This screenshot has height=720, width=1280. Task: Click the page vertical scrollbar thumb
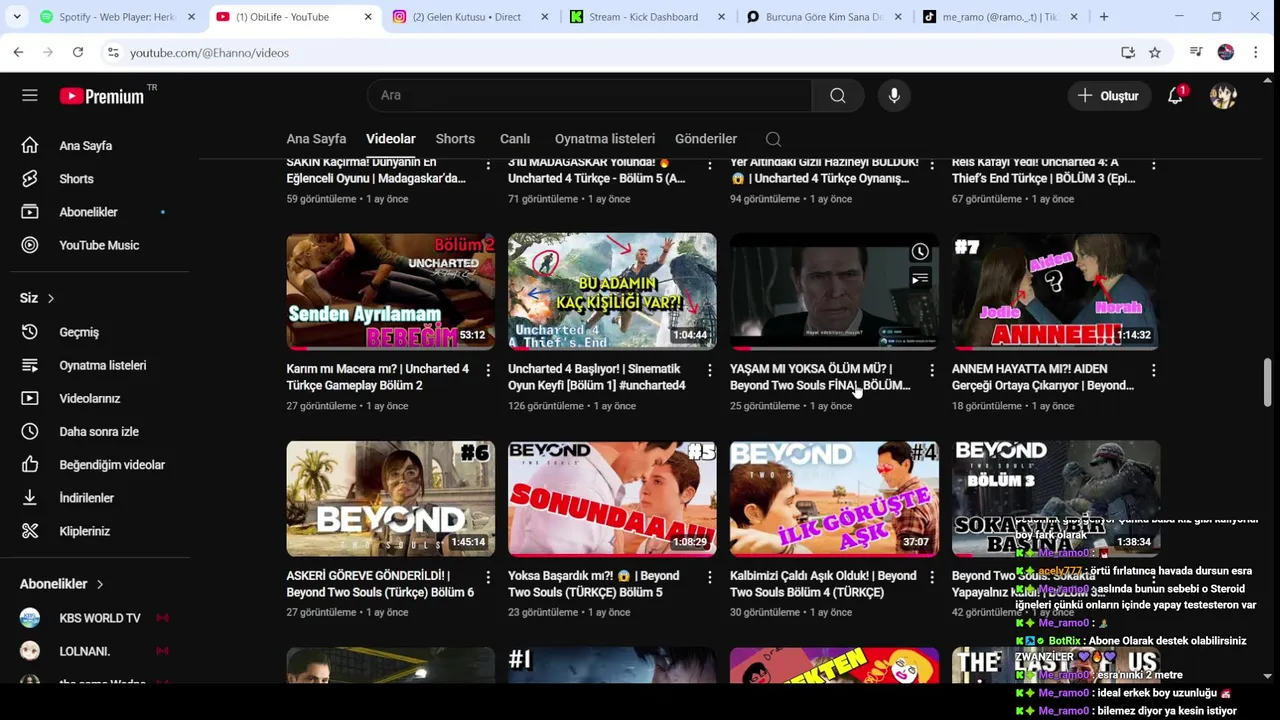point(1268,382)
